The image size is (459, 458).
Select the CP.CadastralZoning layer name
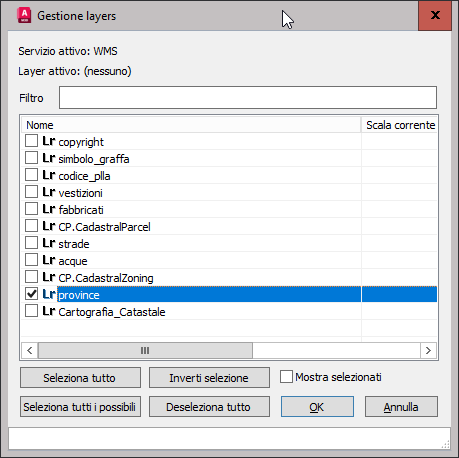pyautogui.click(x=106, y=278)
